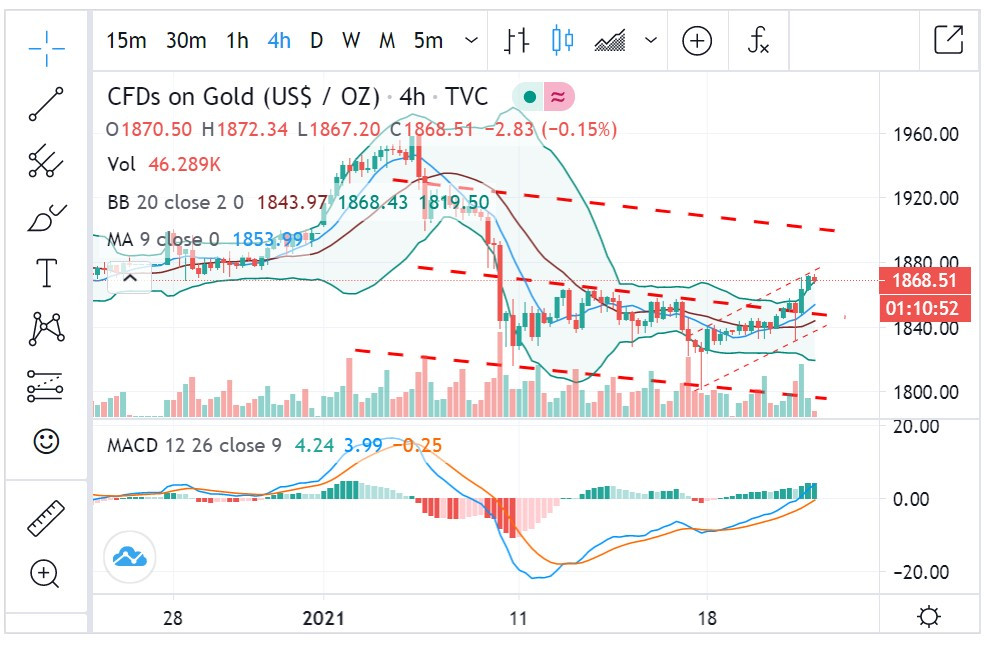The height and width of the screenshot is (646, 987).
Task: Expand the timeframe interval dropdown
Action: [x=472, y=41]
